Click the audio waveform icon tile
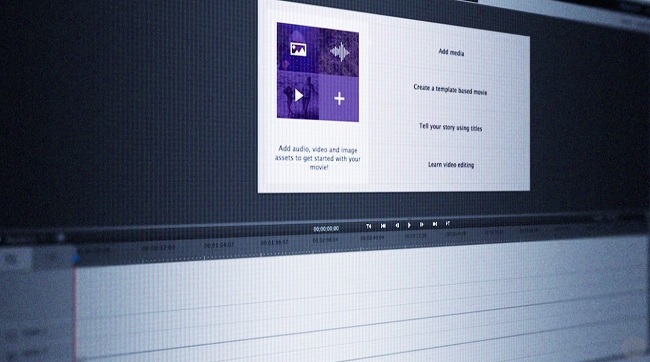Viewport: 650px width, 362px height. (340, 53)
